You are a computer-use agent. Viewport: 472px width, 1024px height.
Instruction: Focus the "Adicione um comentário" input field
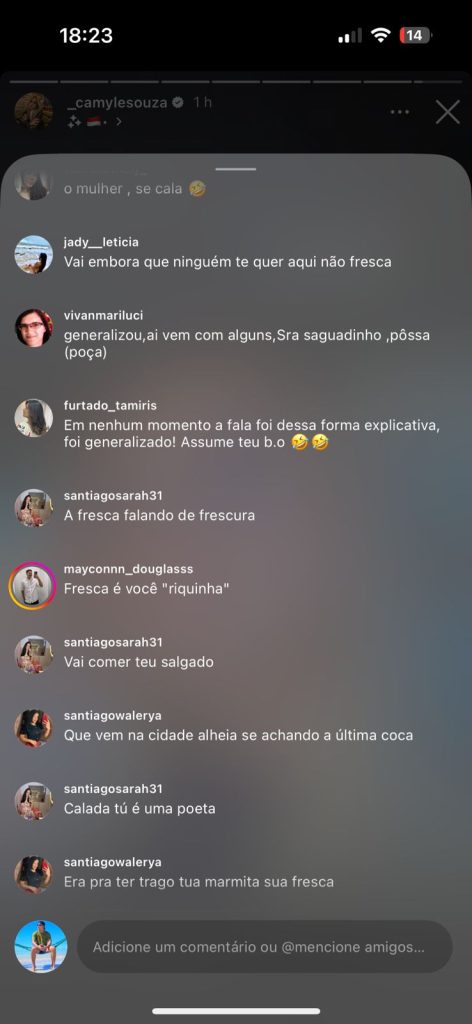click(265, 946)
